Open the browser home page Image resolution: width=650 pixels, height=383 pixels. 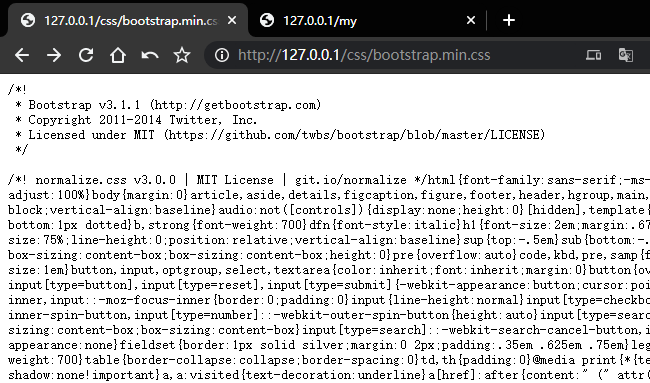[118, 55]
